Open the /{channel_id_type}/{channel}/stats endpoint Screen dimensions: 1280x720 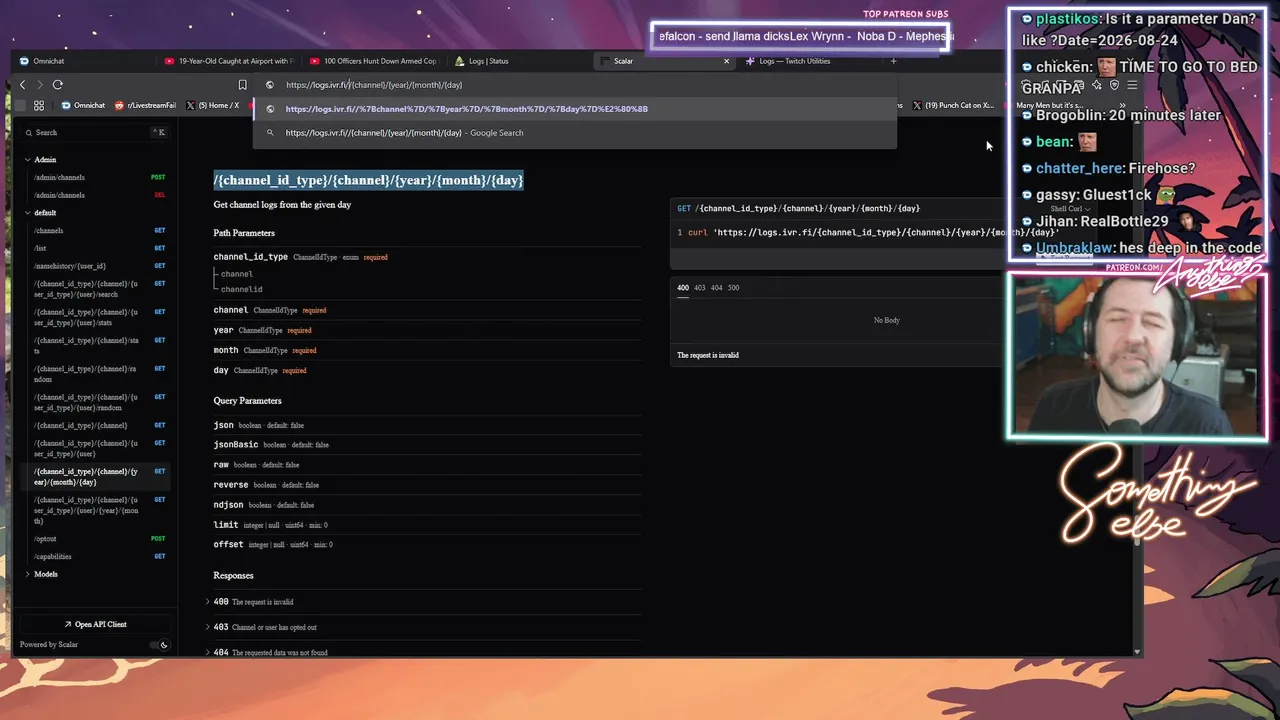97,346
